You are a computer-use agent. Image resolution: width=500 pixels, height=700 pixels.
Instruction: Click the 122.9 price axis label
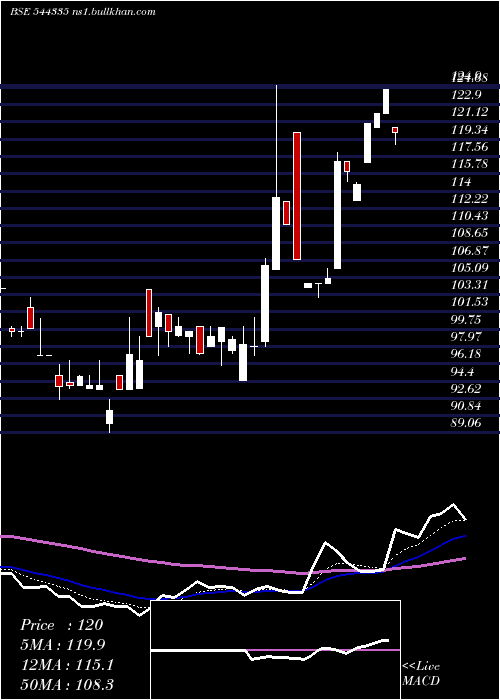coord(466,95)
